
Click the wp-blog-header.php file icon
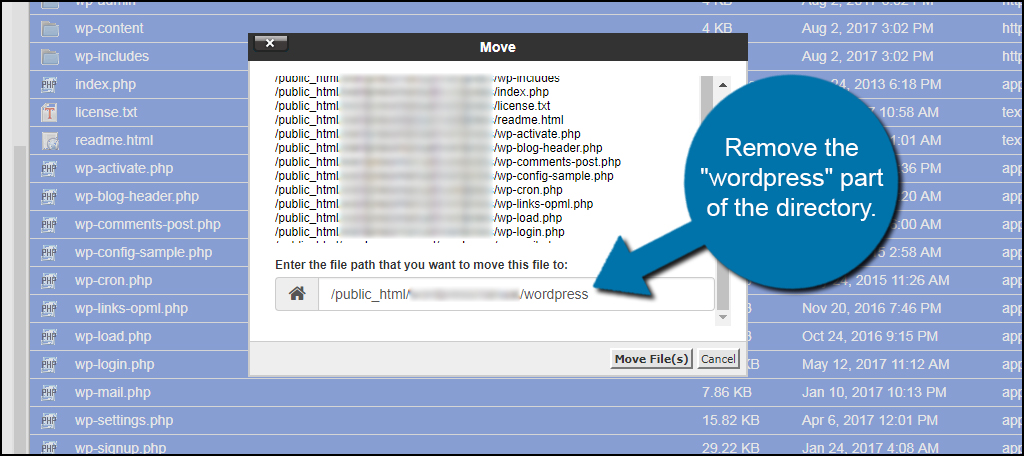point(50,197)
